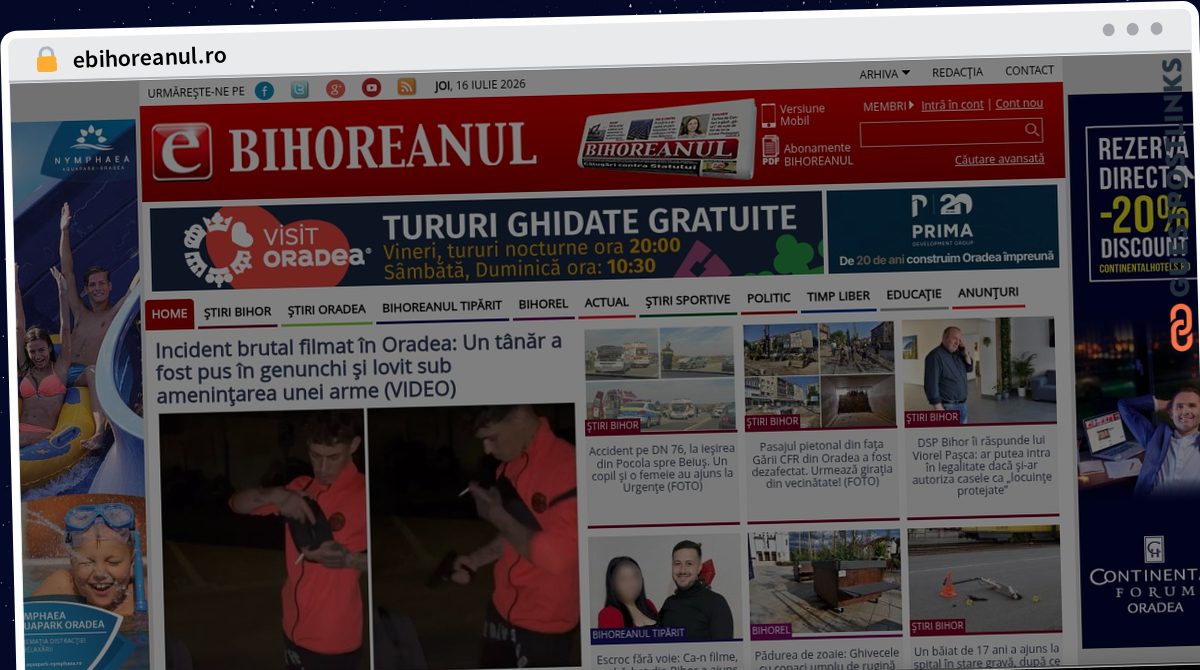The height and width of the screenshot is (670, 1200).
Task: Click the Abonamente BIHOREANUL link
Action: (818, 154)
